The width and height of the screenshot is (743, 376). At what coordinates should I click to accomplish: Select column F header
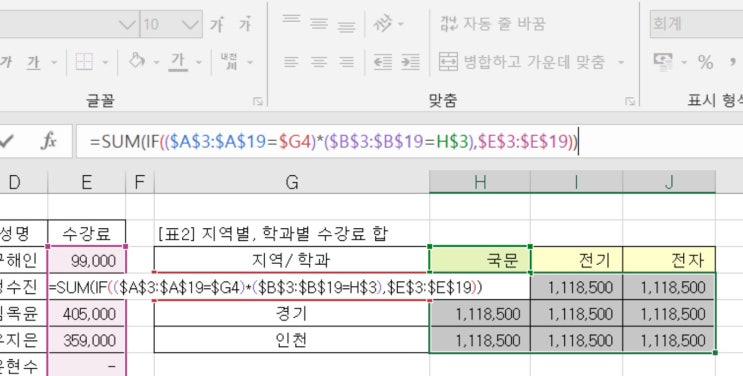tap(140, 182)
